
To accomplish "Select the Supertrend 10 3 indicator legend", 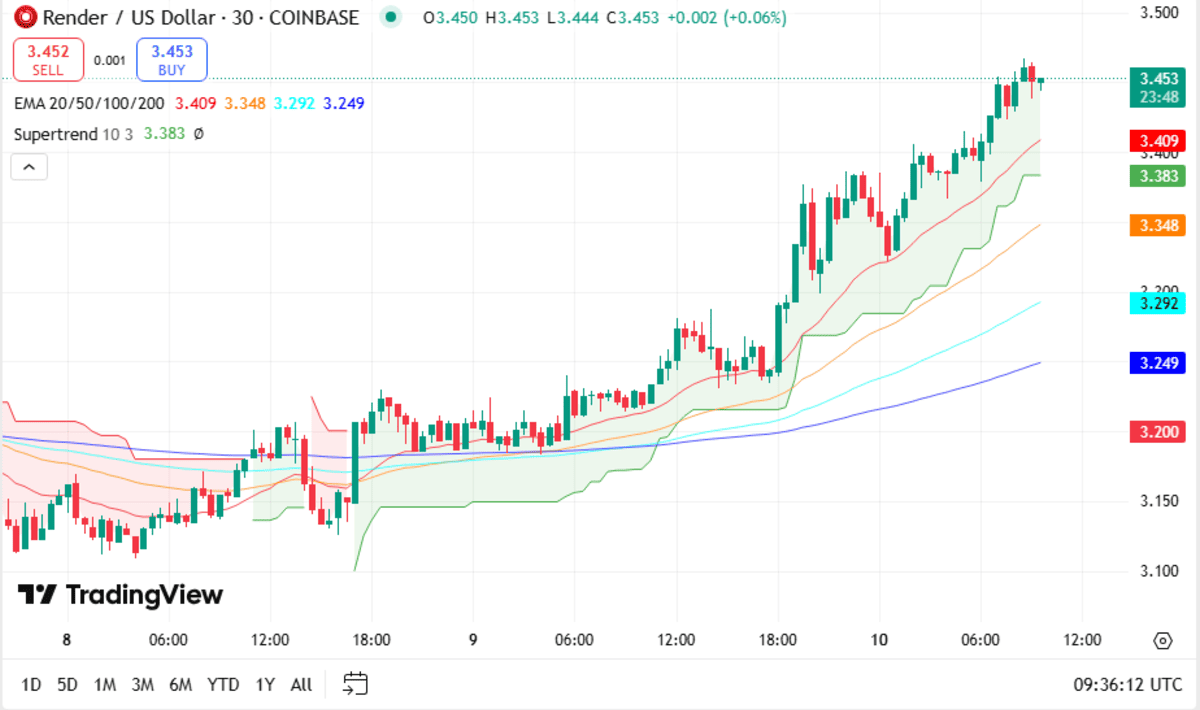I will pyautogui.click(x=74, y=133).
